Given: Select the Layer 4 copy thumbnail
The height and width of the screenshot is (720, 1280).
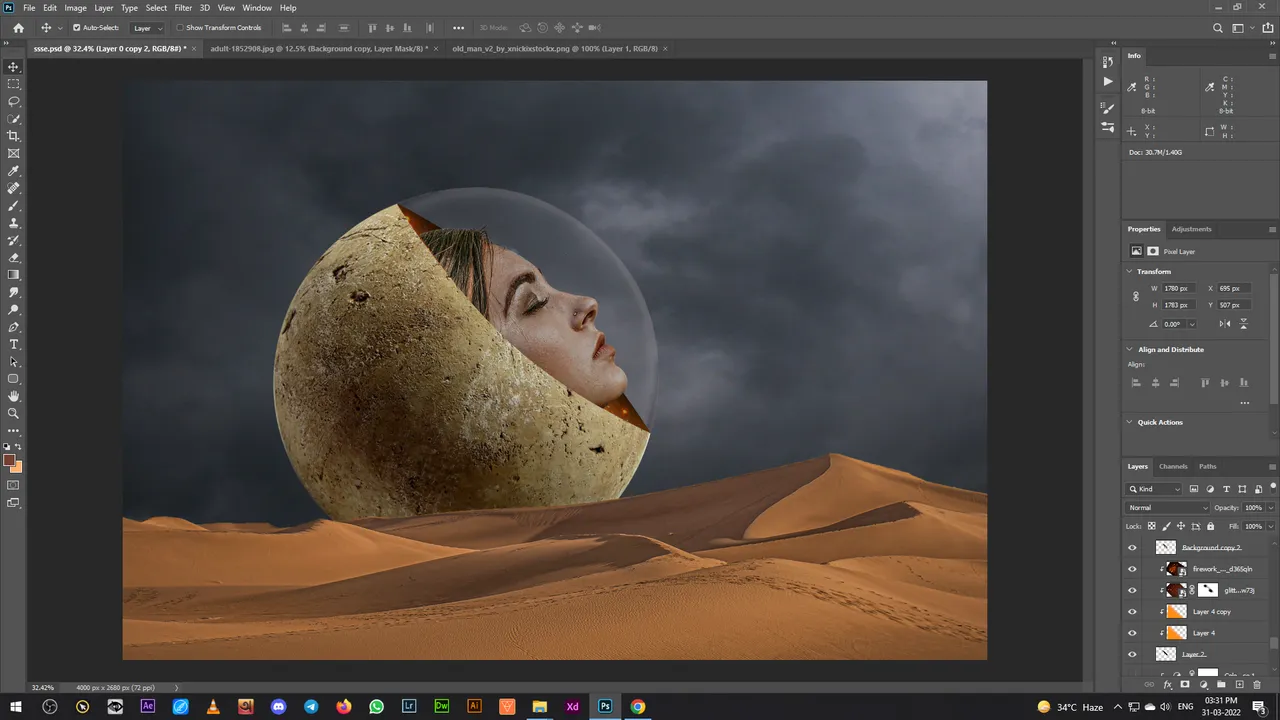Looking at the screenshot, I should point(1177,611).
